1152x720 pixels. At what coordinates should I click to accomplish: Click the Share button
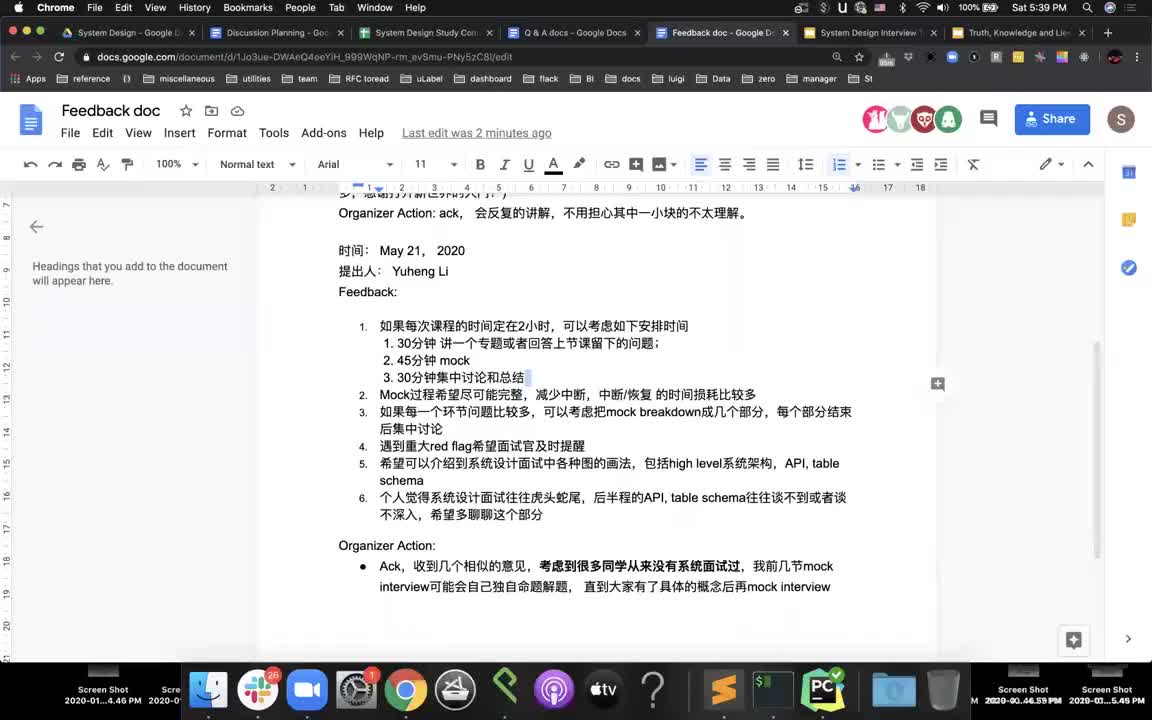(x=1052, y=119)
